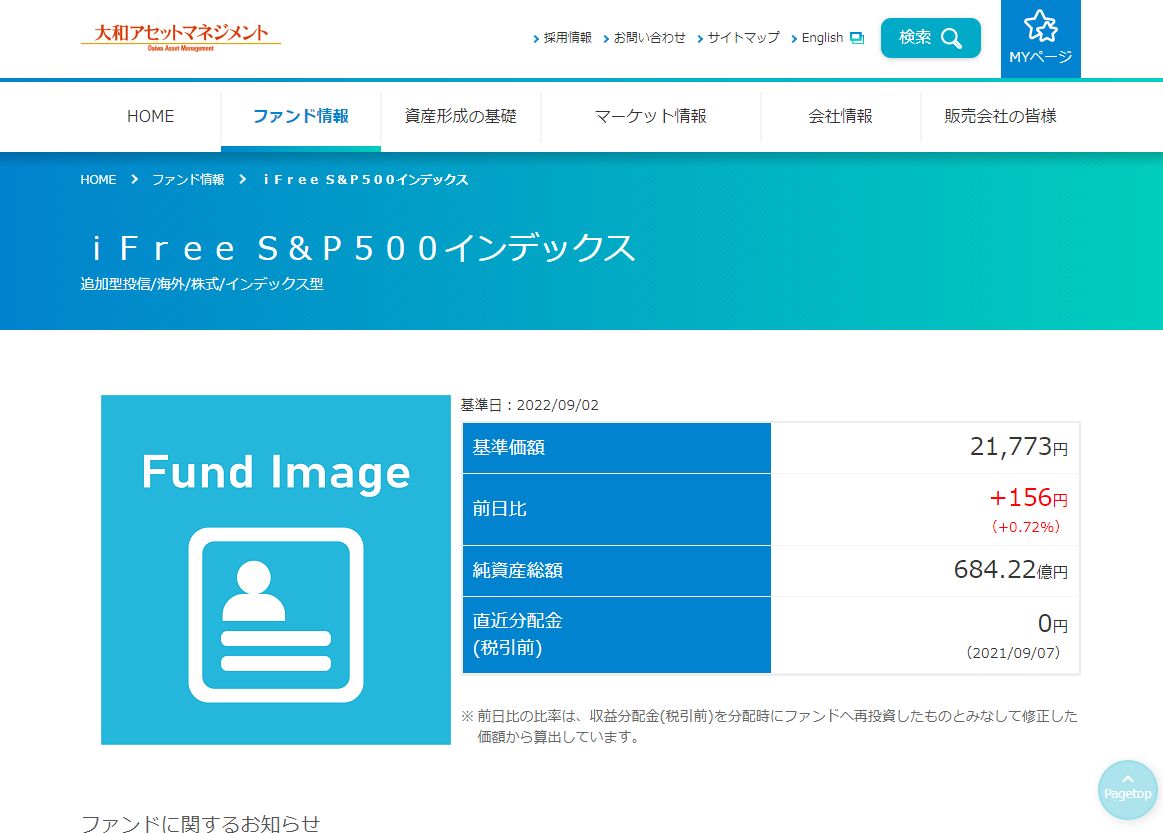Click the chevron before English
The image size is (1163, 833).
(794, 39)
